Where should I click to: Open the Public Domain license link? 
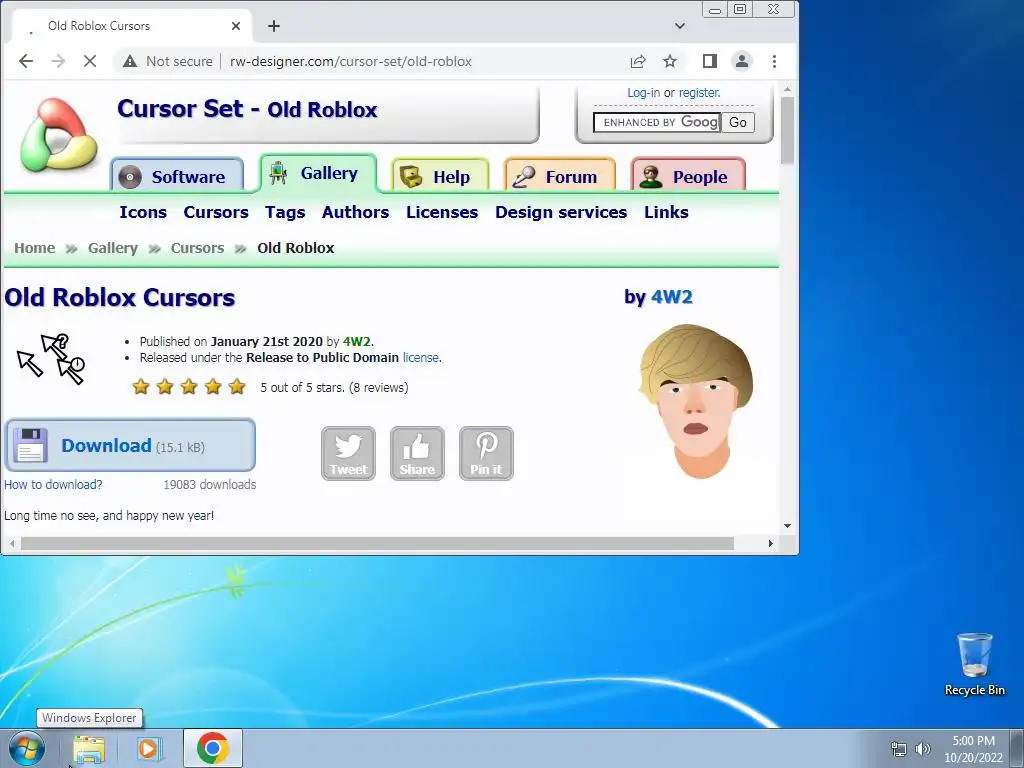(421, 358)
